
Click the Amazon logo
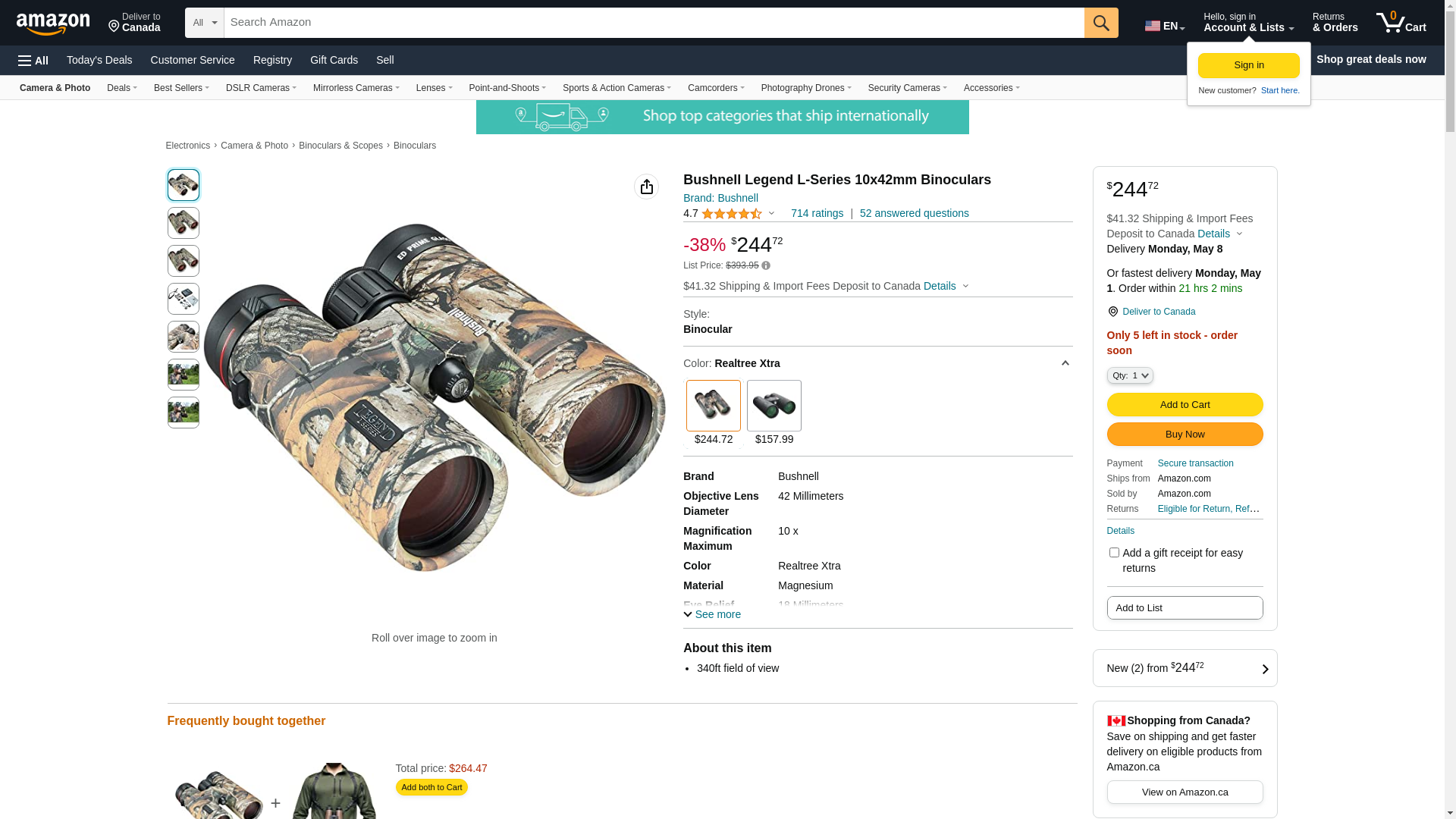point(53,24)
